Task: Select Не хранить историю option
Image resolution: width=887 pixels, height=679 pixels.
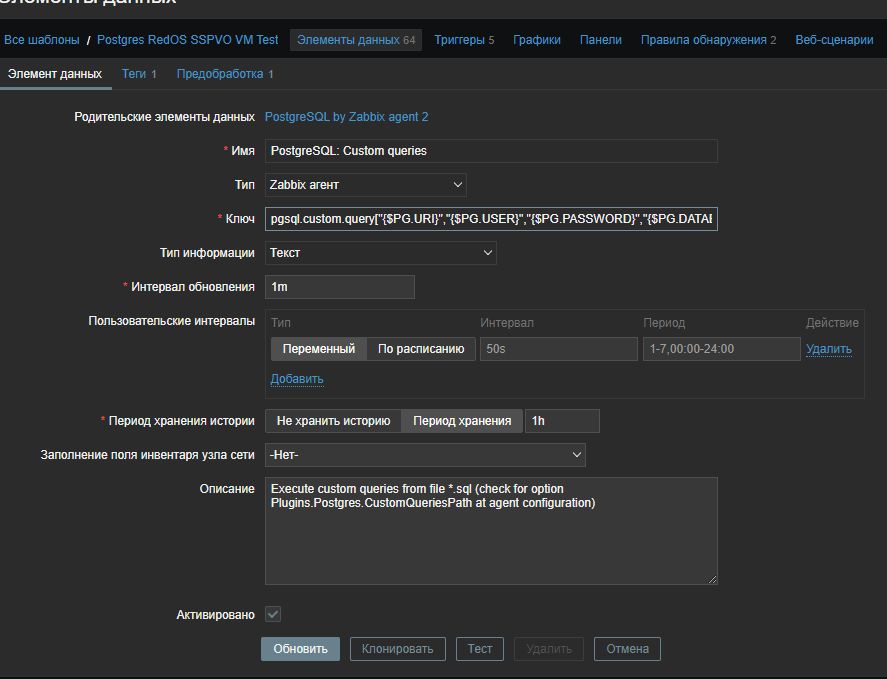Action: [x=333, y=421]
